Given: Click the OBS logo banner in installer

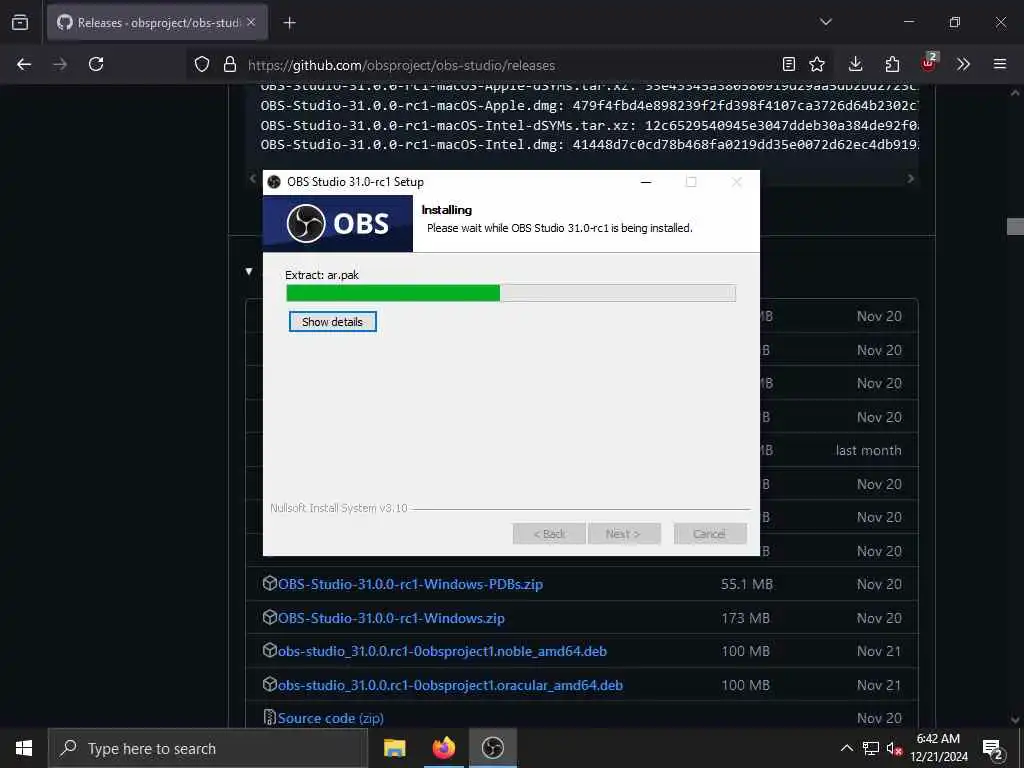Looking at the screenshot, I should [338, 223].
